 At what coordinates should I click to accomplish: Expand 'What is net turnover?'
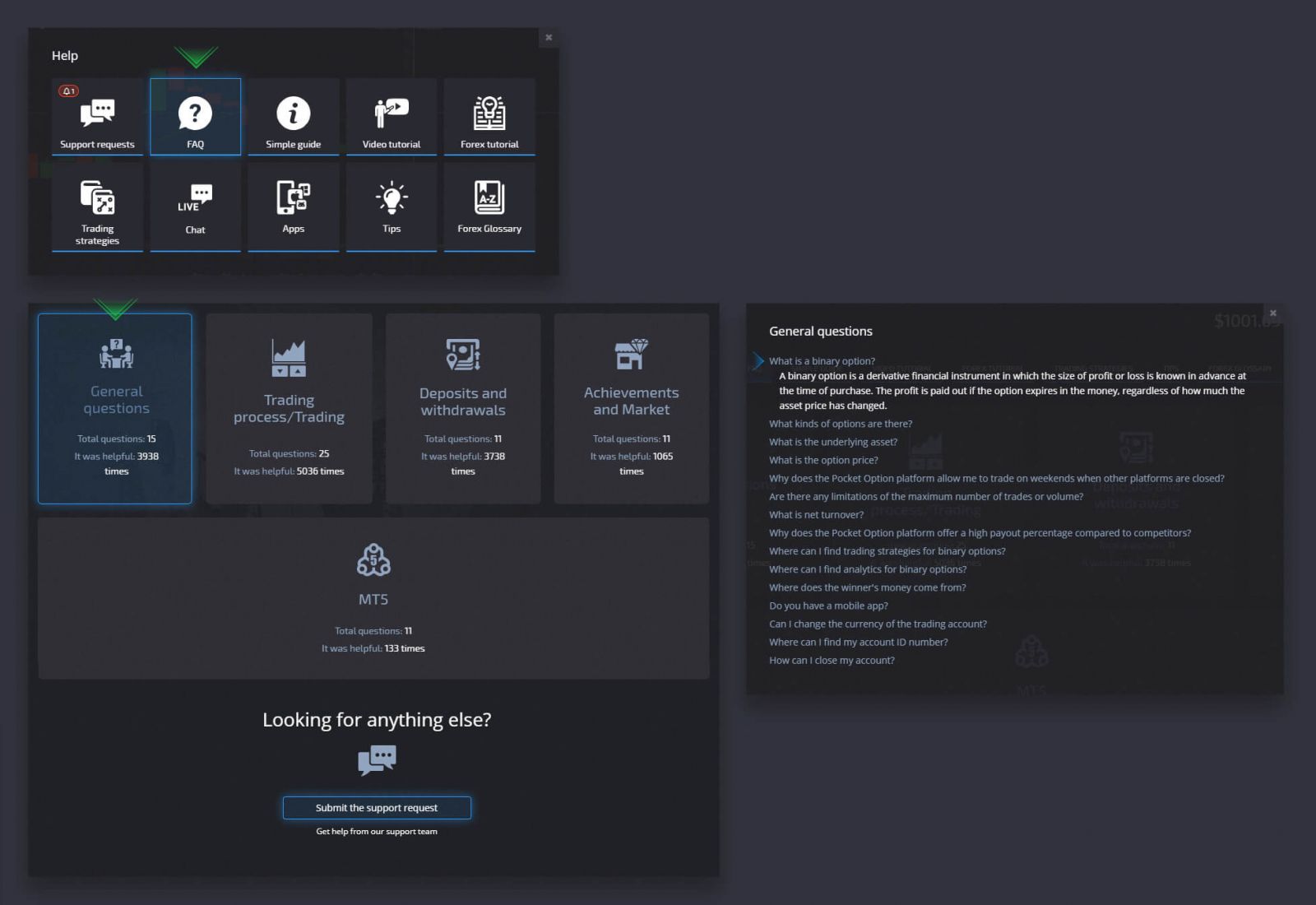pyautogui.click(x=817, y=514)
